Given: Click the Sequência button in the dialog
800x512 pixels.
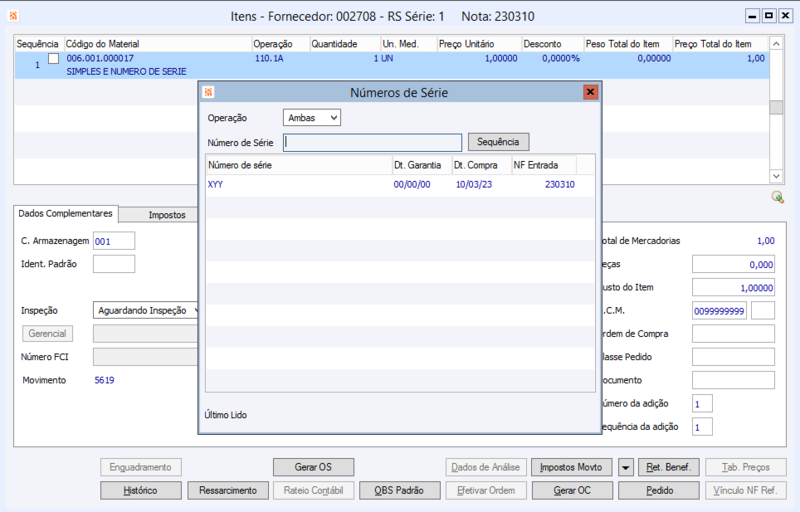Looking at the screenshot, I should click(x=498, y=142).
